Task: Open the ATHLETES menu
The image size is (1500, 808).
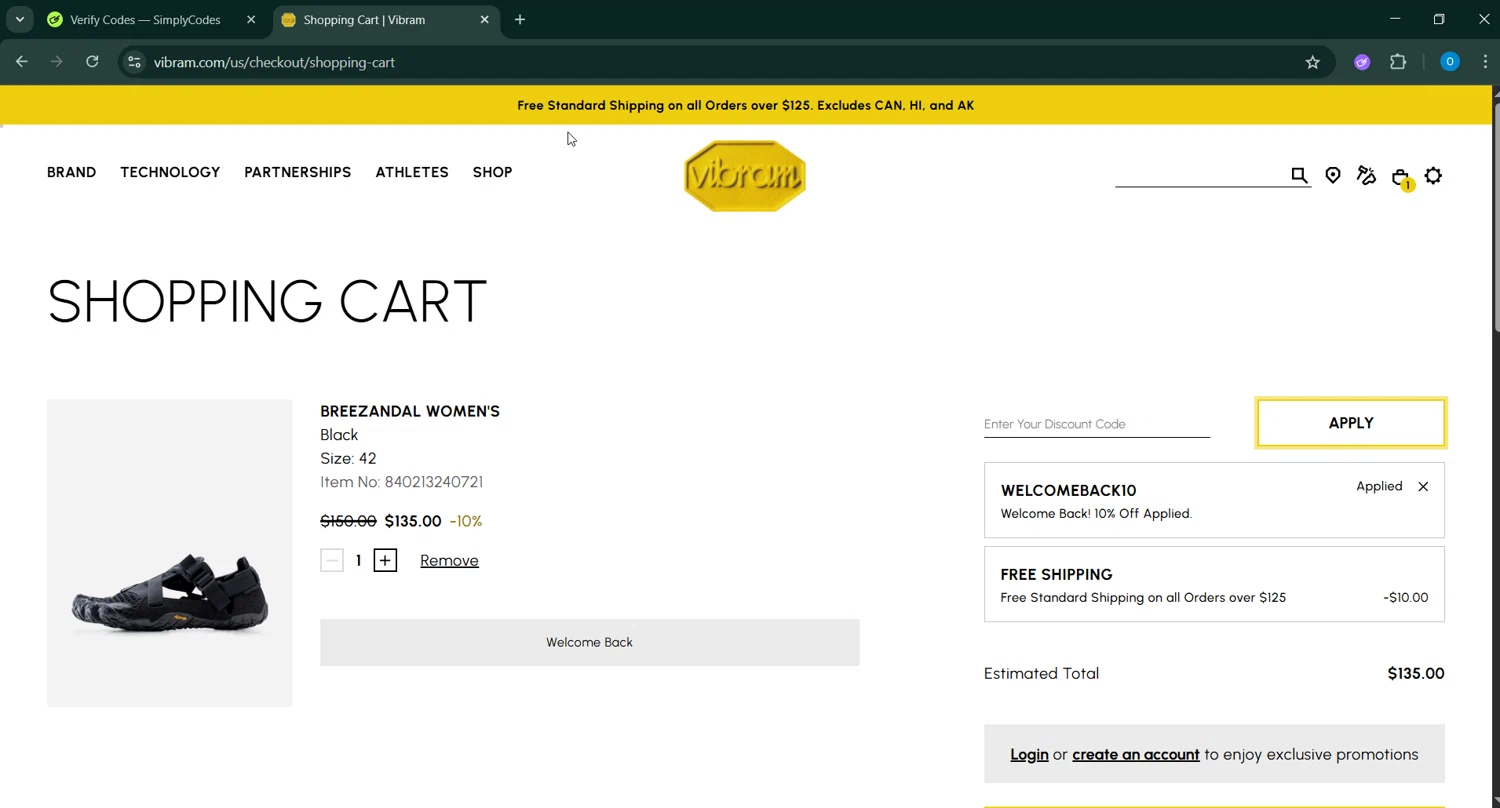Action: point(412,172)
